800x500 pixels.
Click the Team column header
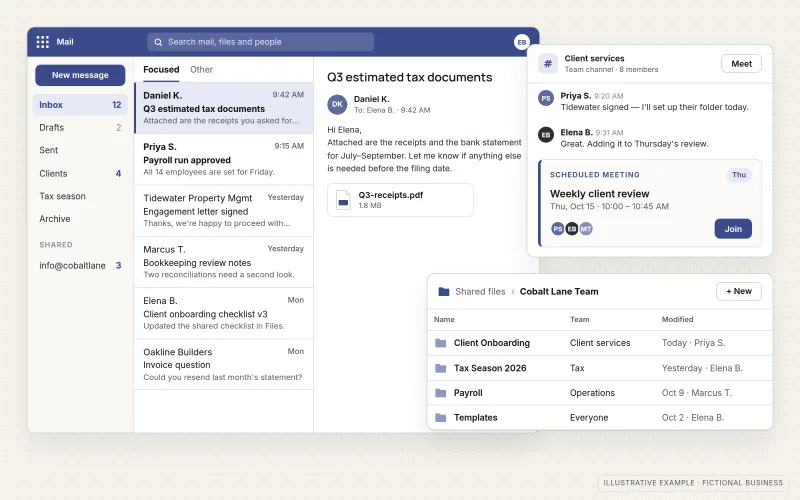pos(580,319)
